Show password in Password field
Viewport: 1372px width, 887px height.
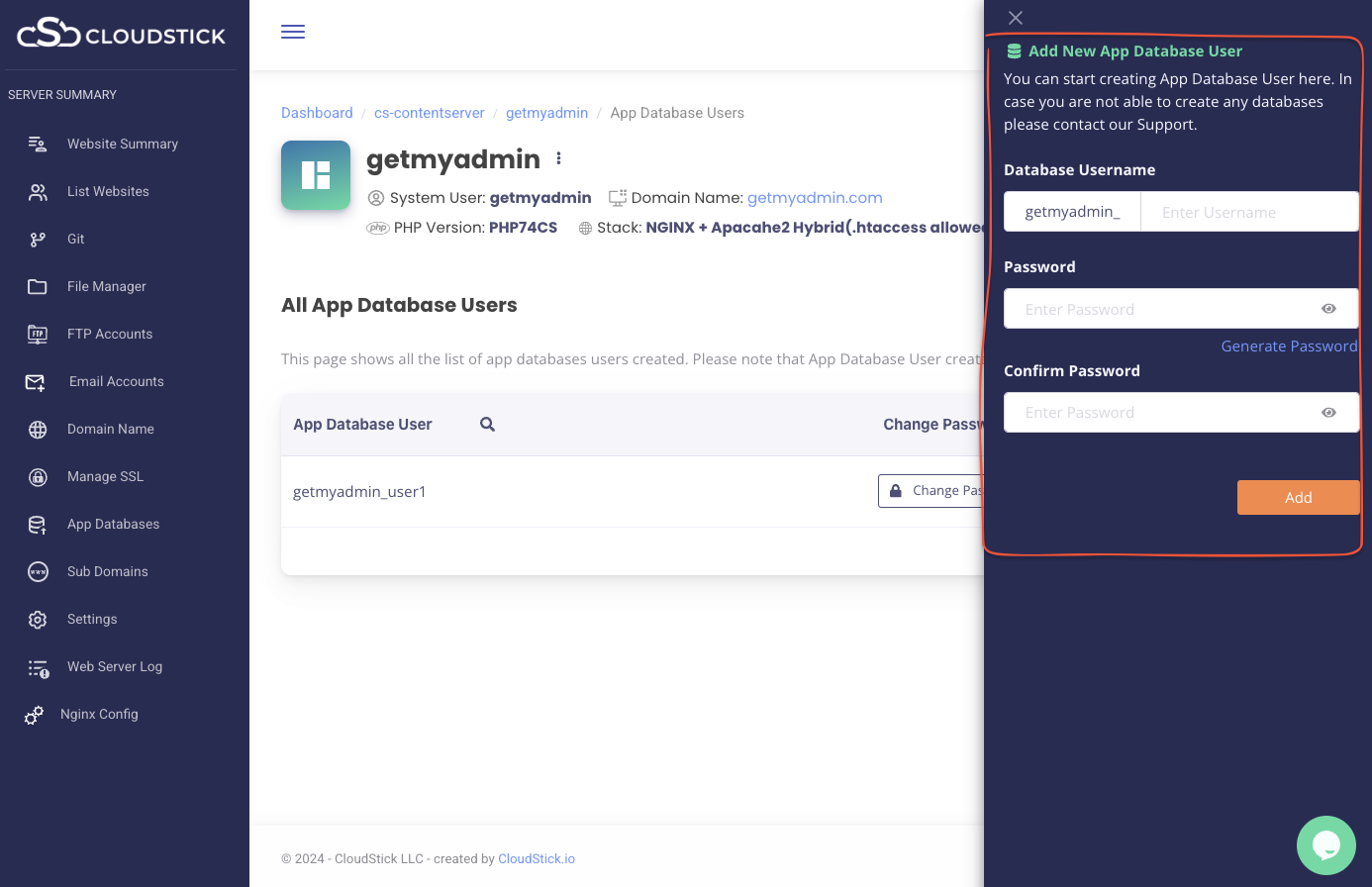[1328, 309]
